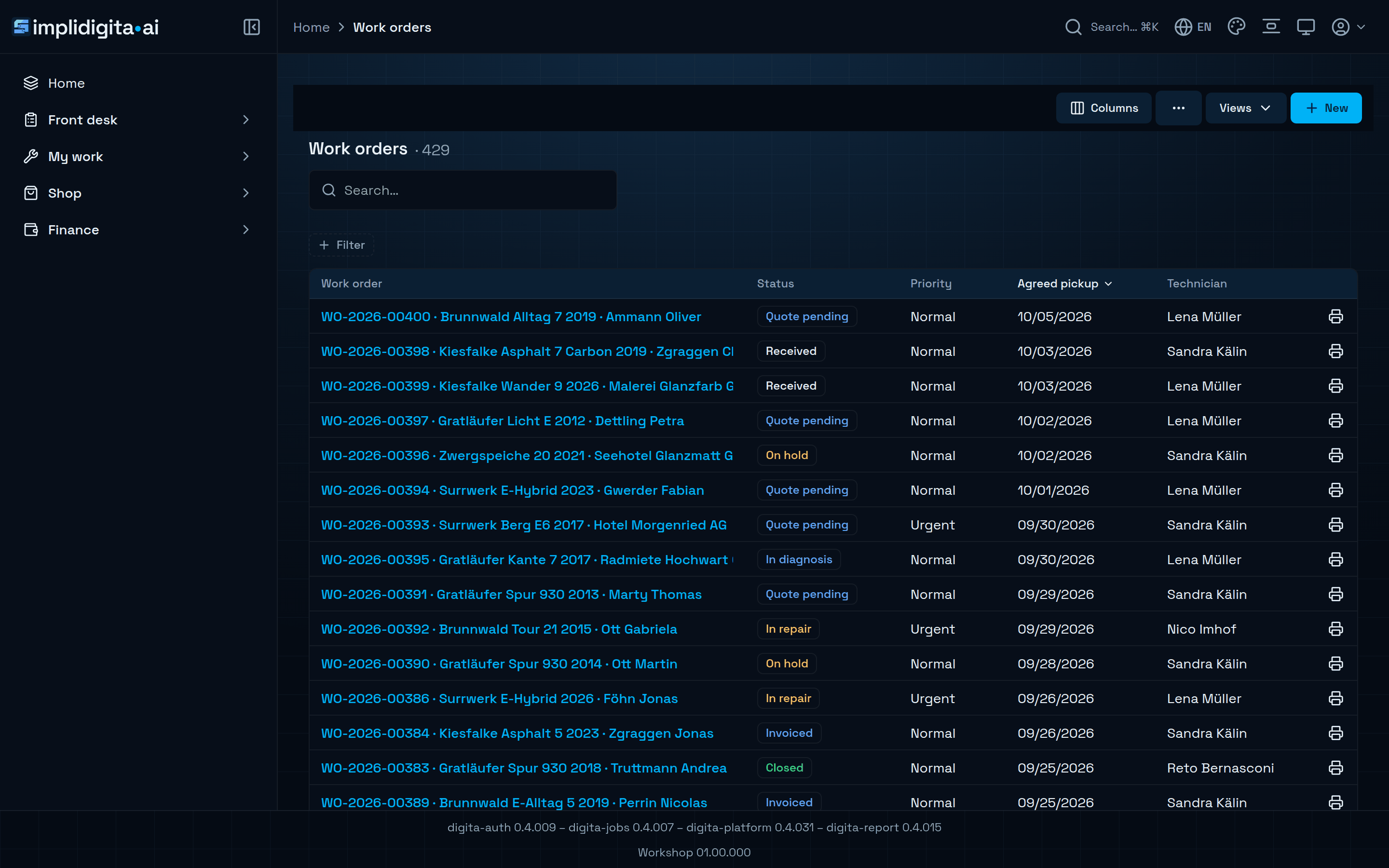This screenshot has width=1389, height=868.
Task: Open WO-2026-00391 Gratläufer Spur 930 link
Action: point(511,595)
